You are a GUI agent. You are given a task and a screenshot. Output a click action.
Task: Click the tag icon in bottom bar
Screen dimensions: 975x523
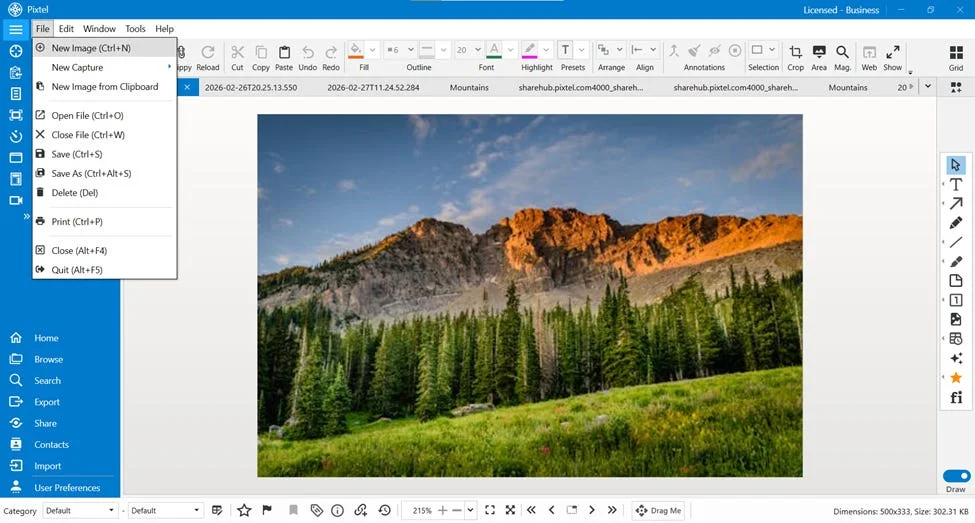(x=317, y=511)
